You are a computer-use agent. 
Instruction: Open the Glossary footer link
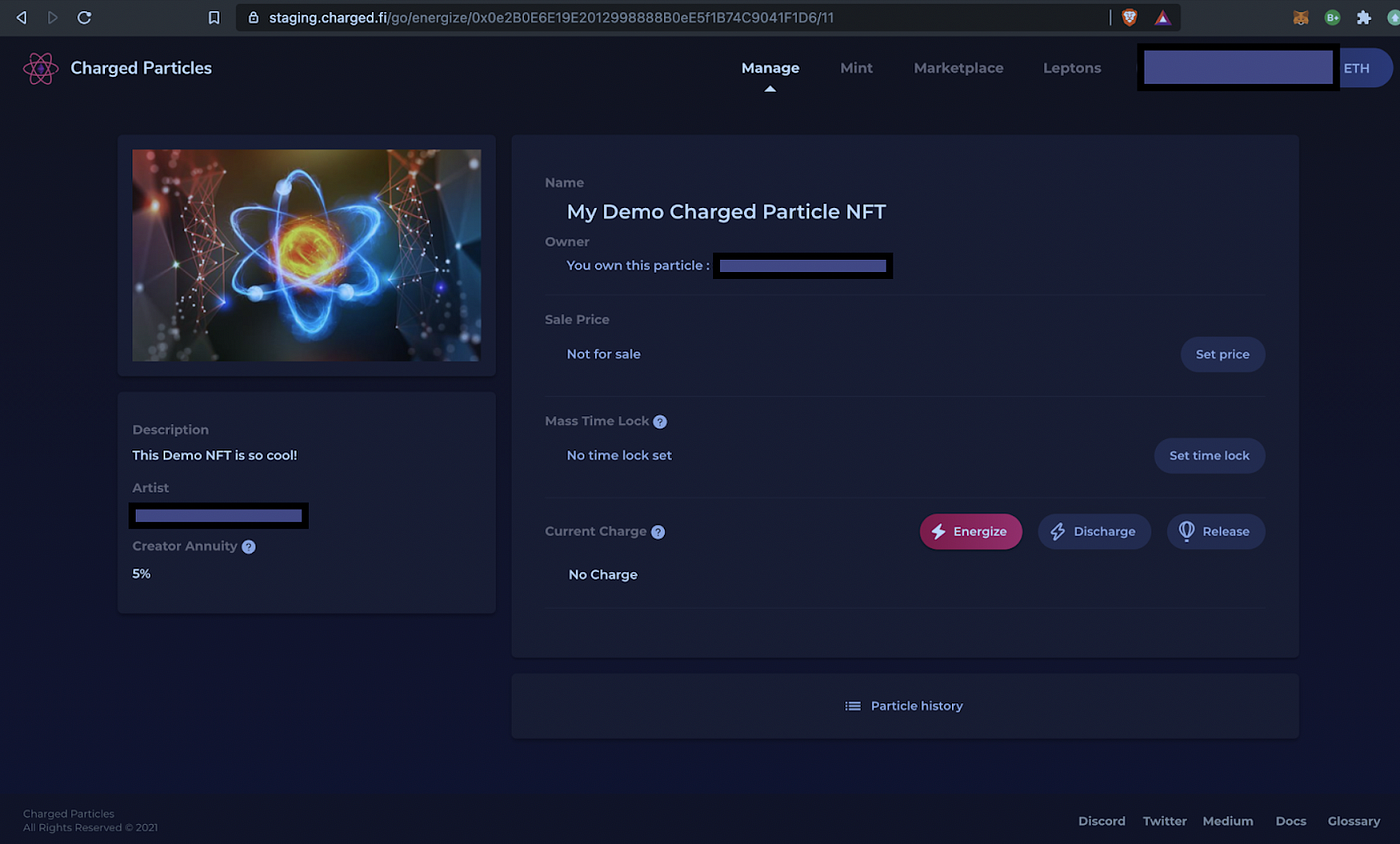(x=1354, y=821)
